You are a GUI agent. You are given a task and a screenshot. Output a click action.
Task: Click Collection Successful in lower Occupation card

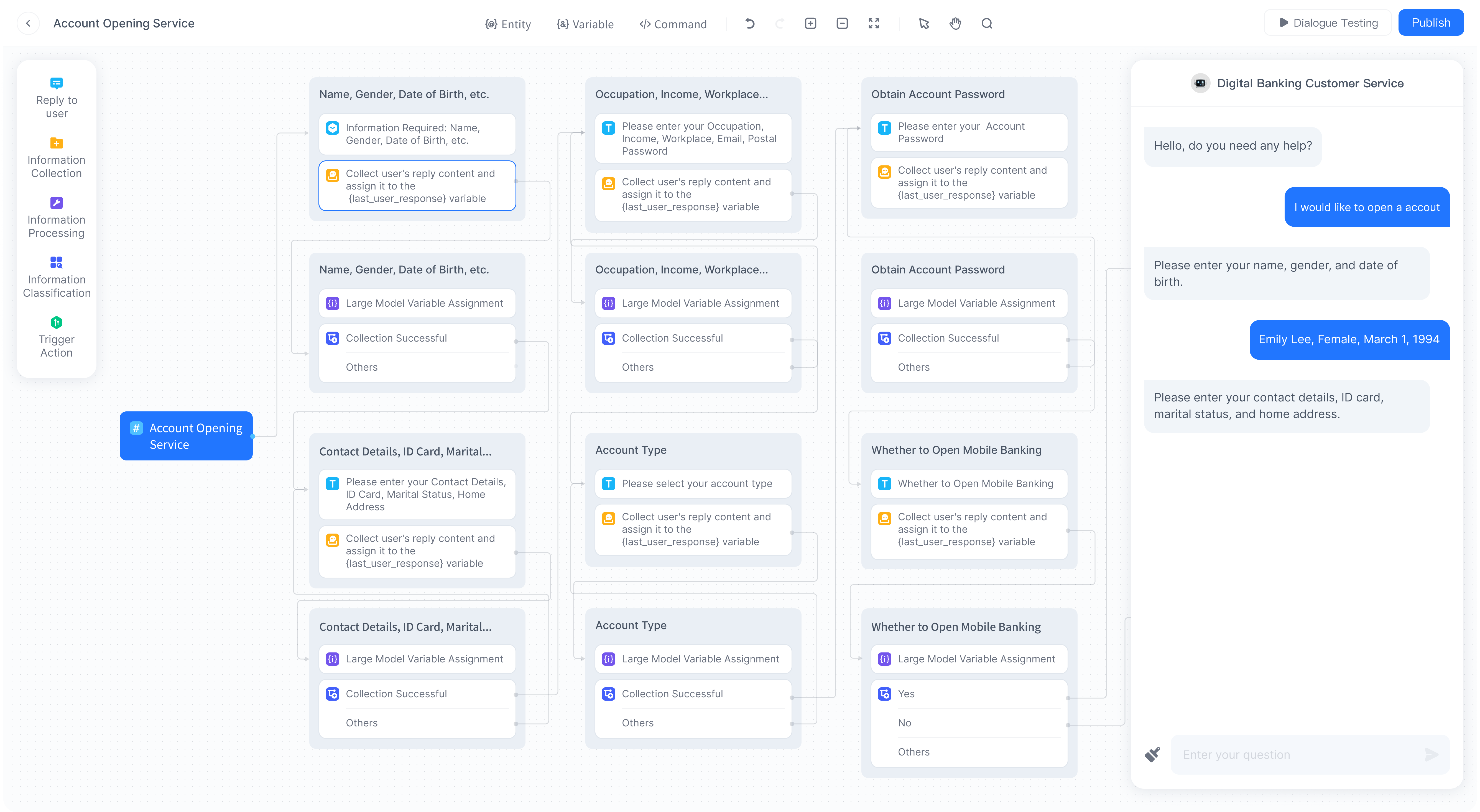(693, 338)
